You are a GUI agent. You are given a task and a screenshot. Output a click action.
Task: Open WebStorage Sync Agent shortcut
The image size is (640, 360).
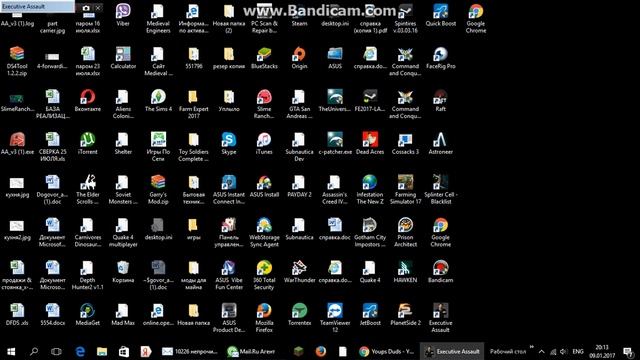[264, 233]
